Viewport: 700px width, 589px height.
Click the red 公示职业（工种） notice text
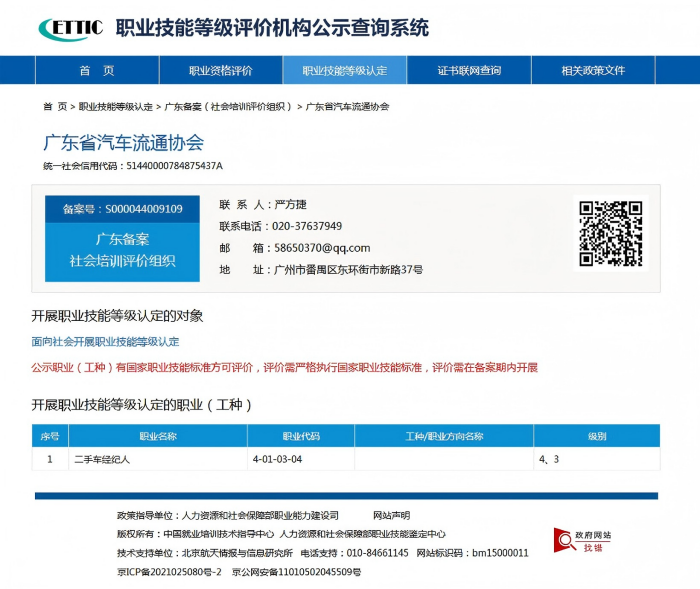point(284,368)
